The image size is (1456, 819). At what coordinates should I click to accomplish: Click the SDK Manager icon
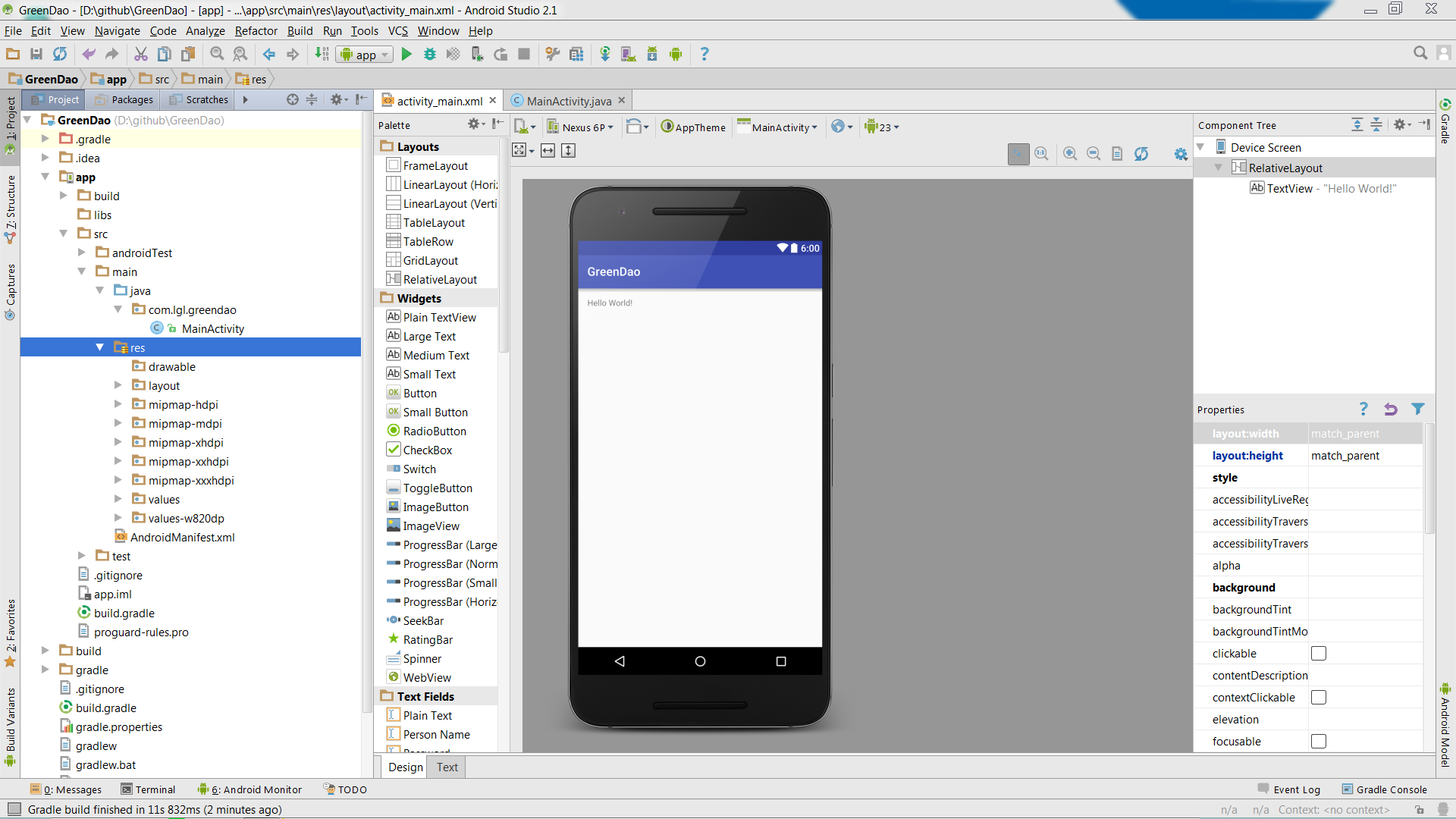[x=651, y=54]
